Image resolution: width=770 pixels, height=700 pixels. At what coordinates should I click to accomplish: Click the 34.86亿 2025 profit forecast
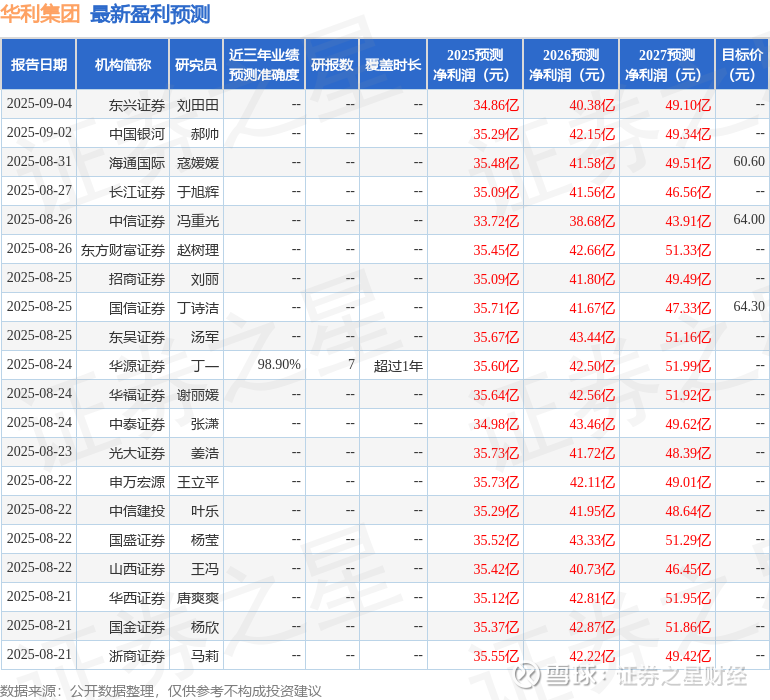click(x=496, y=105)
